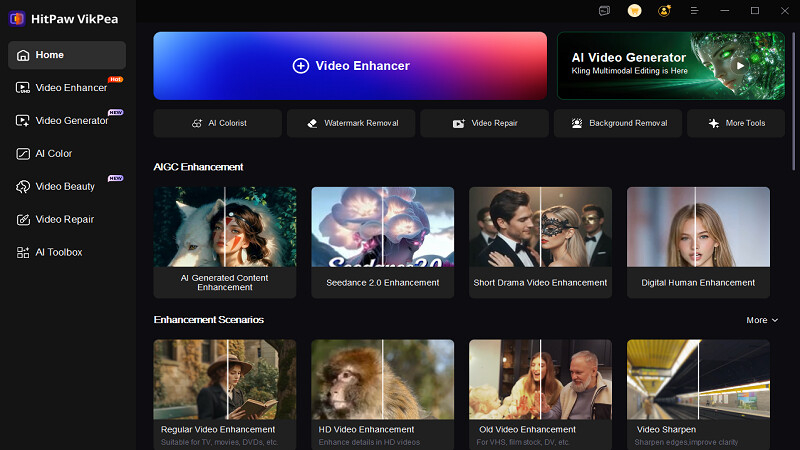The height and width of the screenshot is (450, 800).
Task: Click the Home house icon
Action: [x=23, y=55]
